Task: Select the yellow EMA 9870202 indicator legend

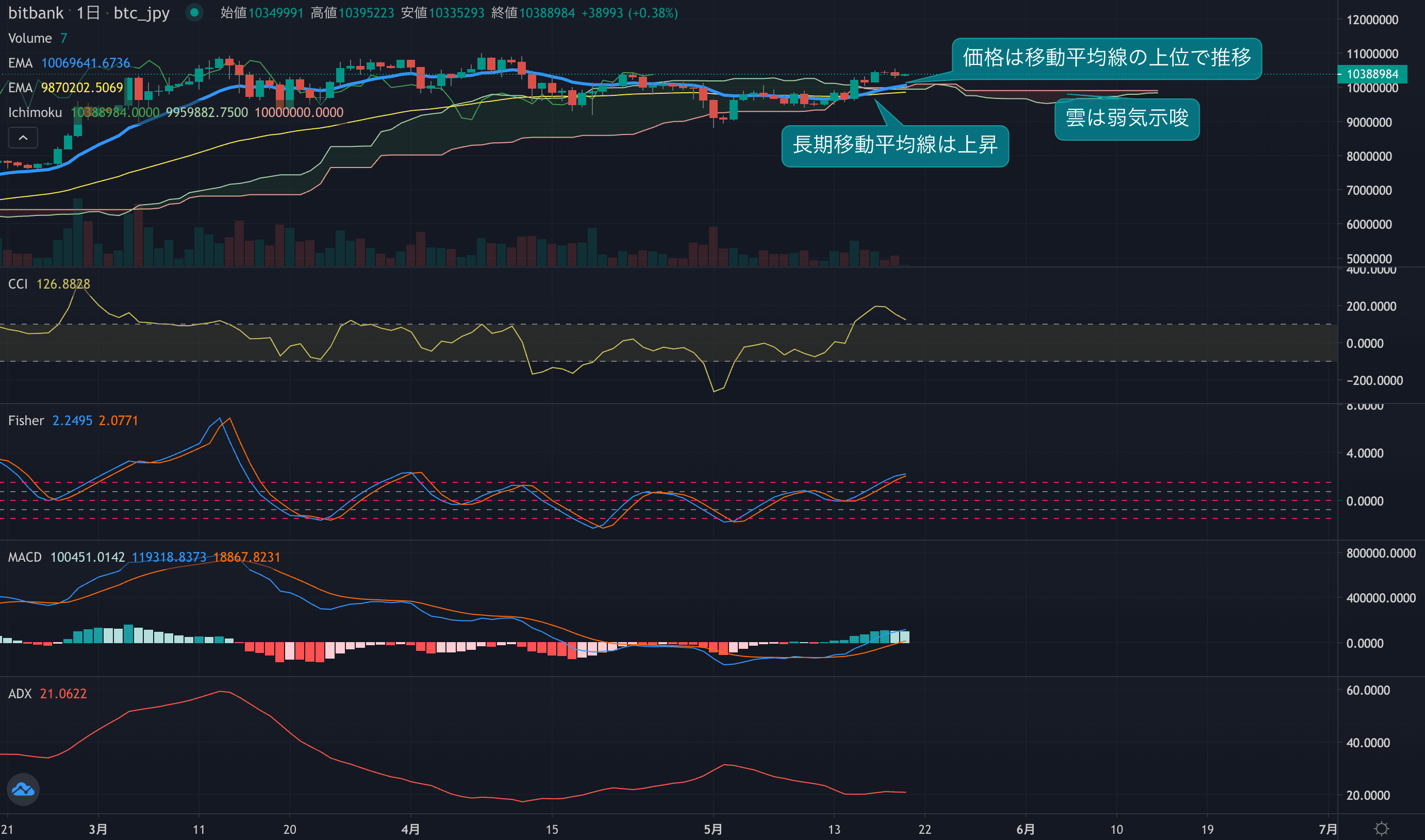Action: [21, 88]
